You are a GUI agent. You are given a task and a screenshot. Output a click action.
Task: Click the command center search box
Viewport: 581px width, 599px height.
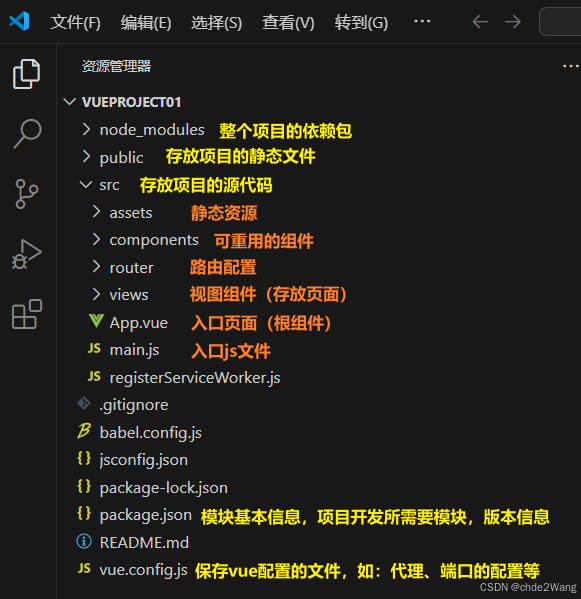[x=560, y=22]
